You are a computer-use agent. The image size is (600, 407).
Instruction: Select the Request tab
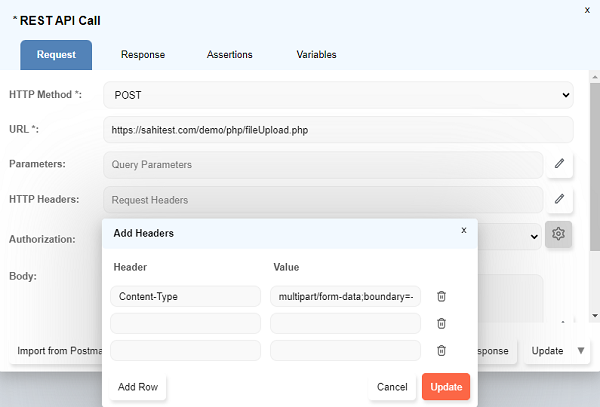coord(56,55)
